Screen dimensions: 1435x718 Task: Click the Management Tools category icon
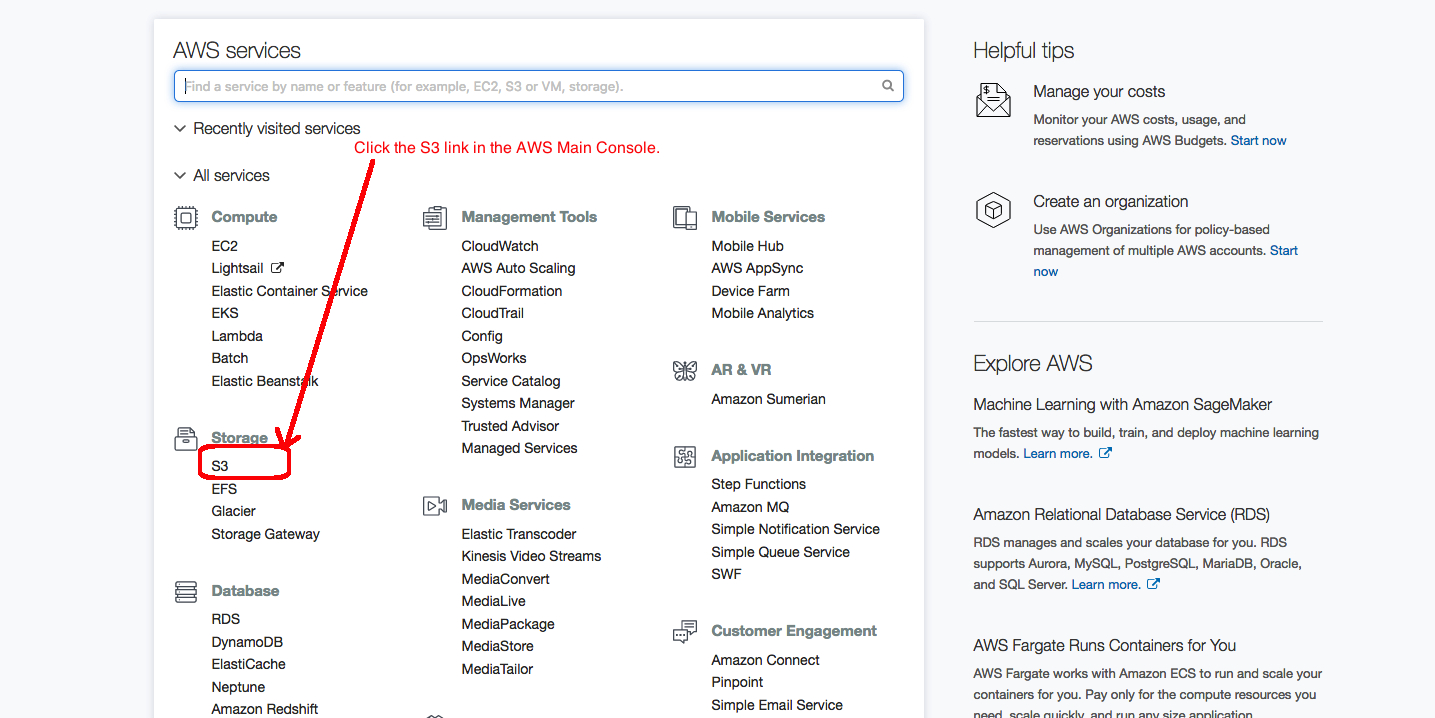(x=435, y=217)
